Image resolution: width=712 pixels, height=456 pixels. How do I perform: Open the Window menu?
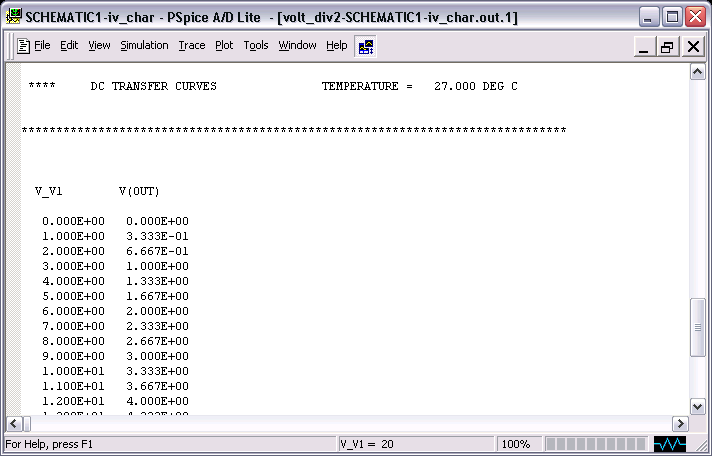pos(297,45)
